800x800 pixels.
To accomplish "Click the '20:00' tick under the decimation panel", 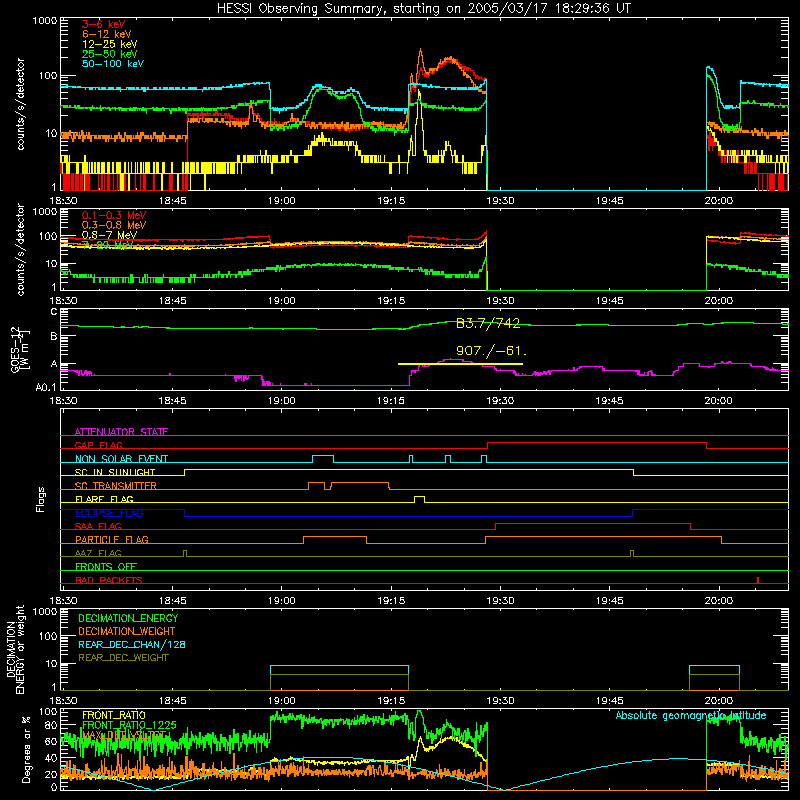I will click(718, 701).
